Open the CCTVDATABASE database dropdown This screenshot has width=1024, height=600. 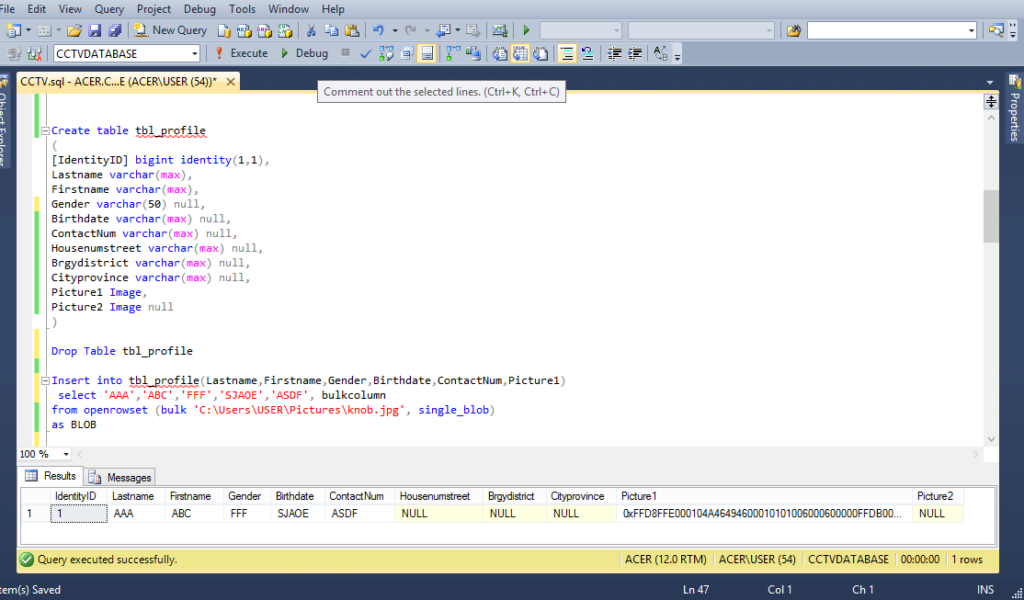click(x=195, y=53)
